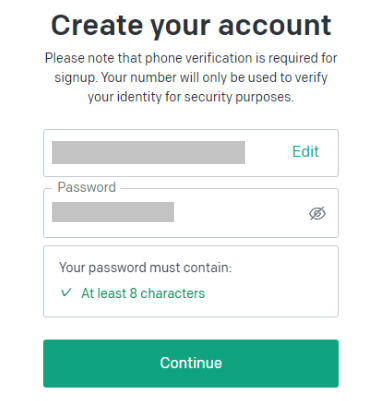Click the green checkmark icon for password rule
The height and width of the screenshot is (401, 366).
point(66,293)
